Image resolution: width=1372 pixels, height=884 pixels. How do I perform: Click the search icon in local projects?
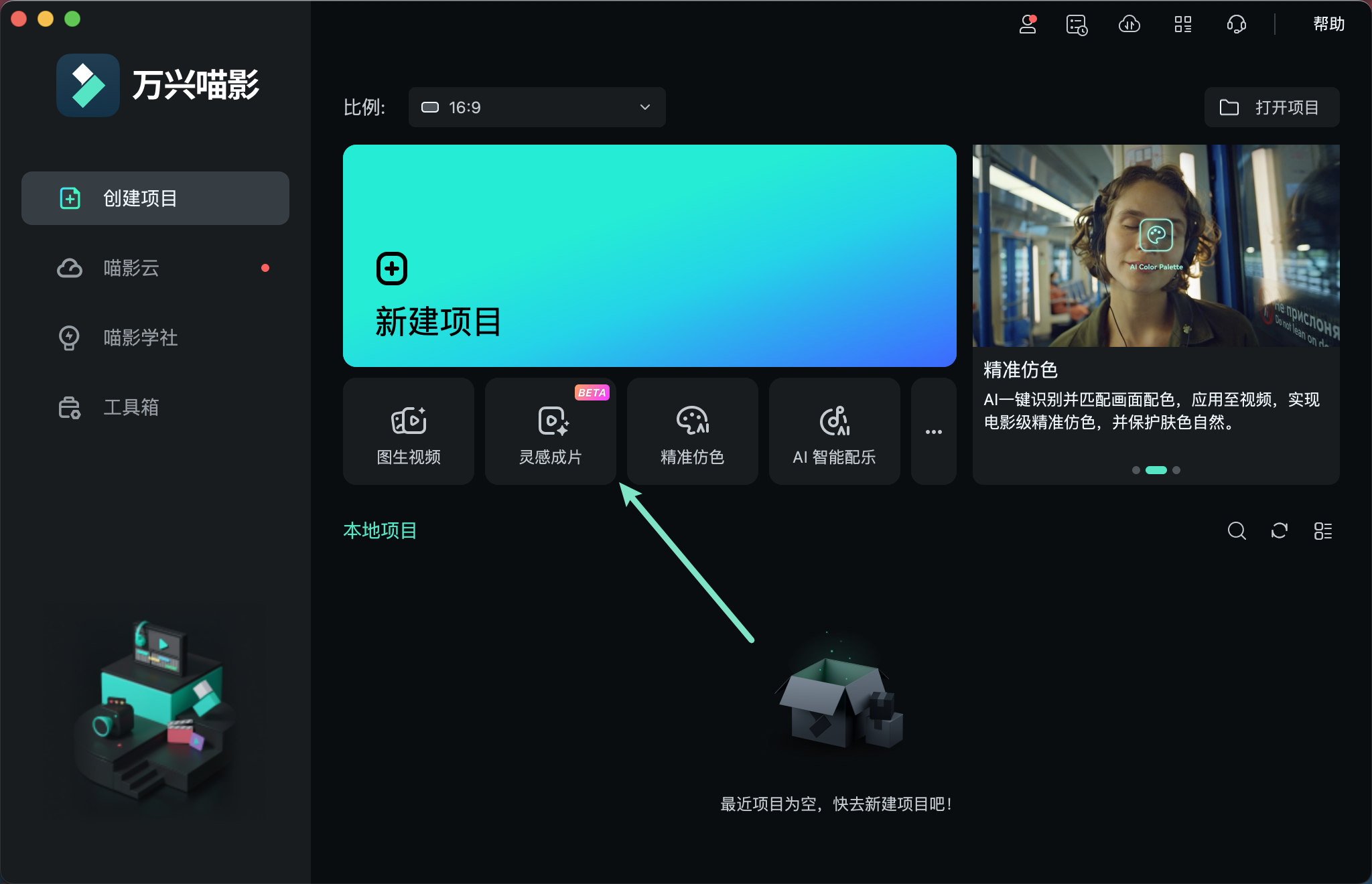(1237, 531)
